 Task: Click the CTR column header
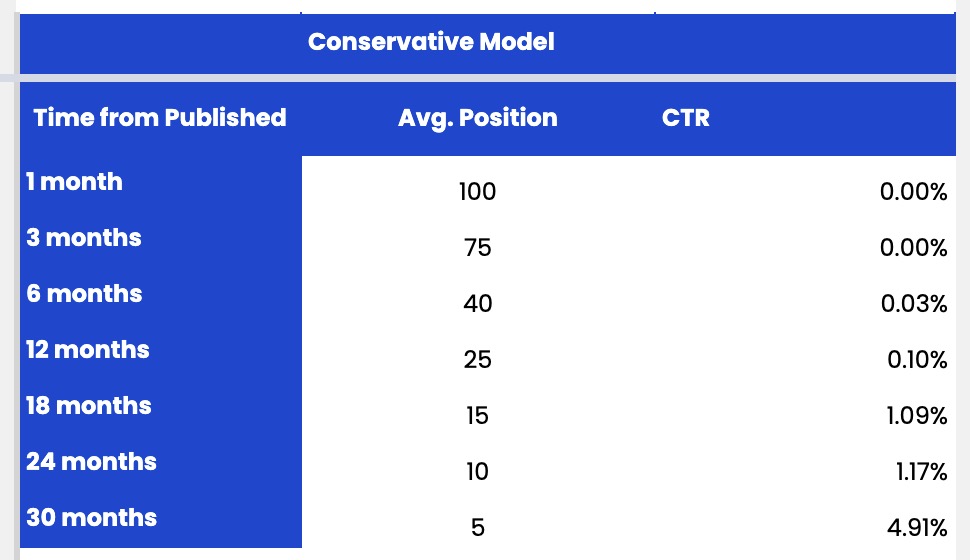coord(686,118)
